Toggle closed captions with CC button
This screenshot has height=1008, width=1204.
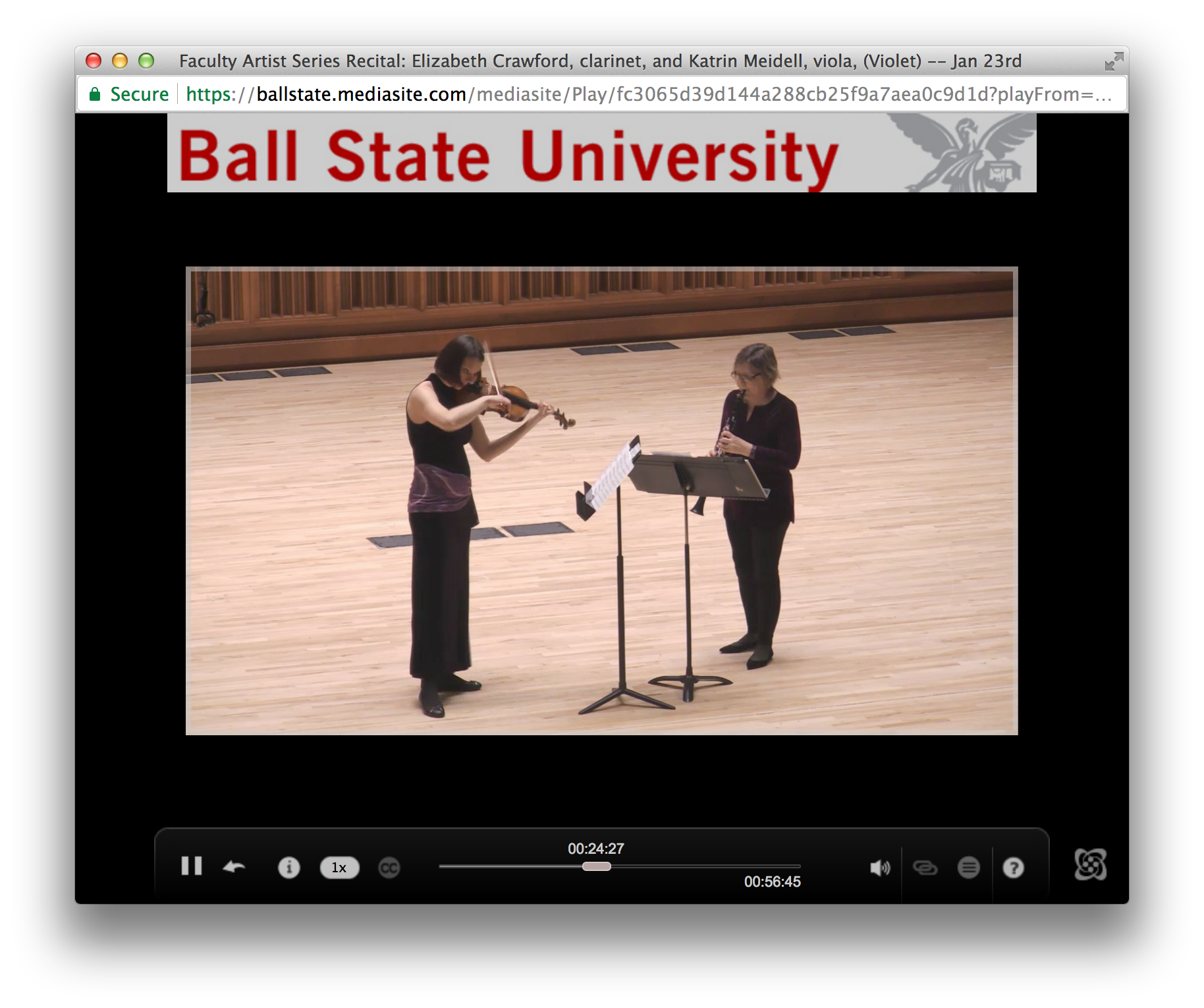[x=389, y=868]
